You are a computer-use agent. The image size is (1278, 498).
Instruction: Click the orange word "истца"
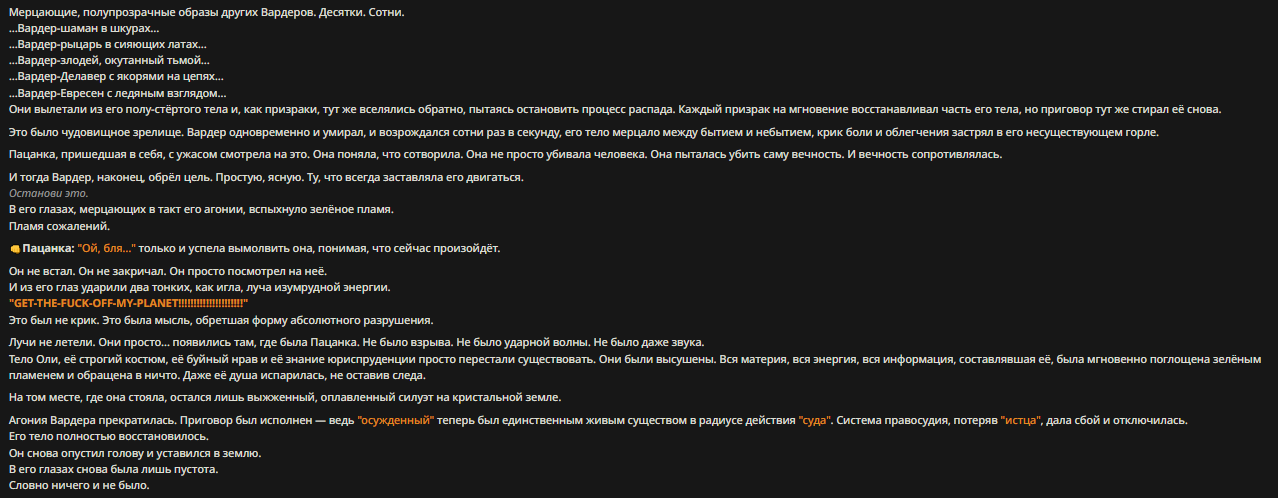(1022, 421)
